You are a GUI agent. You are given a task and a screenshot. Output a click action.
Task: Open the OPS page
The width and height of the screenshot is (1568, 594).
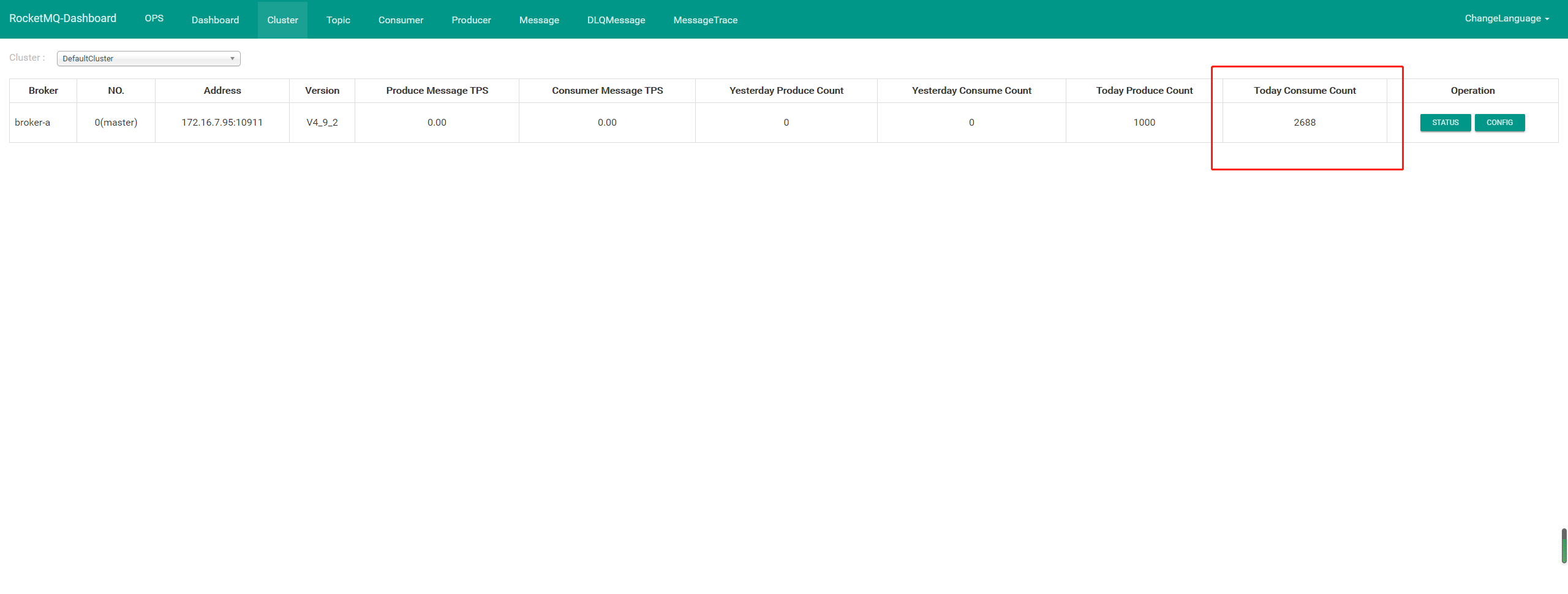pyautogui.click(x=154, y=18)
